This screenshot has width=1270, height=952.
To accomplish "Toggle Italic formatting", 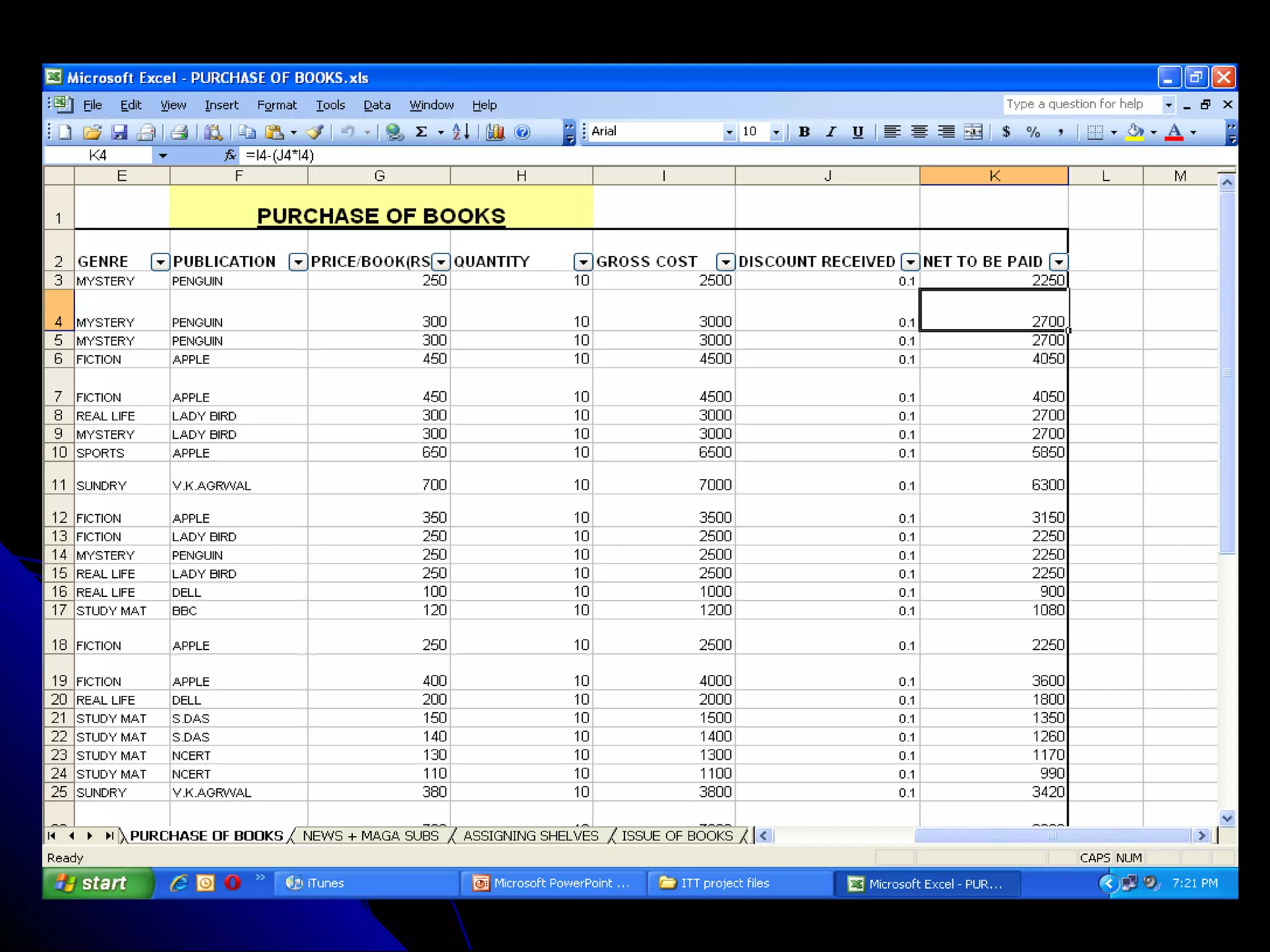I will point(831,132).
